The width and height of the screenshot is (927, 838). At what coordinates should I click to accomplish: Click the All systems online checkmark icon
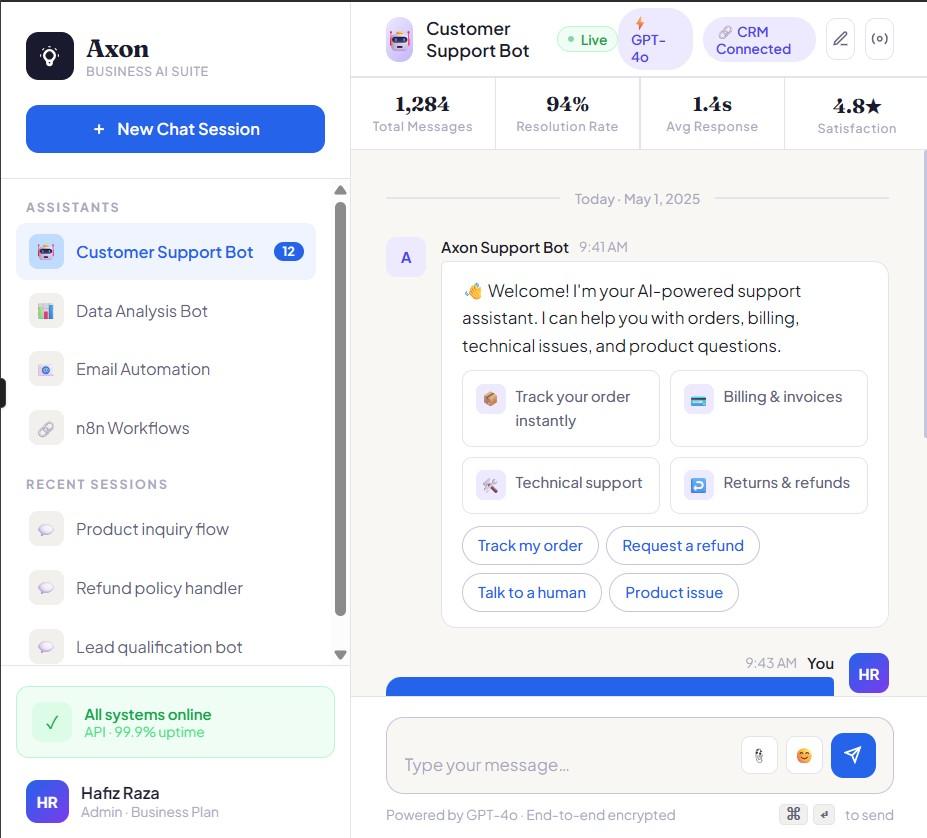pos(52,722)
